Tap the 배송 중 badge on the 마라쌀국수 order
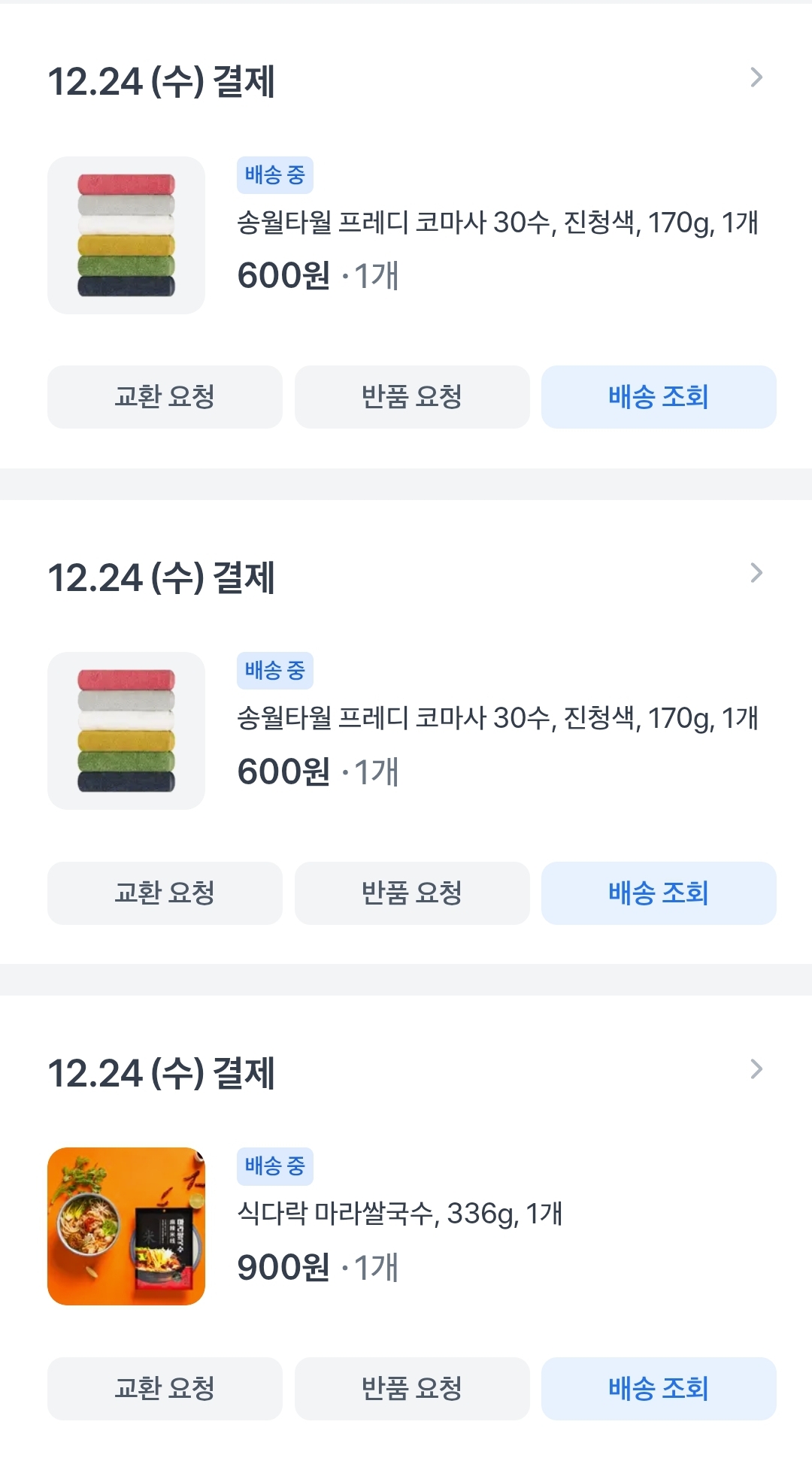This screenshot has height=1458, width=812. tap(274, 1166)
